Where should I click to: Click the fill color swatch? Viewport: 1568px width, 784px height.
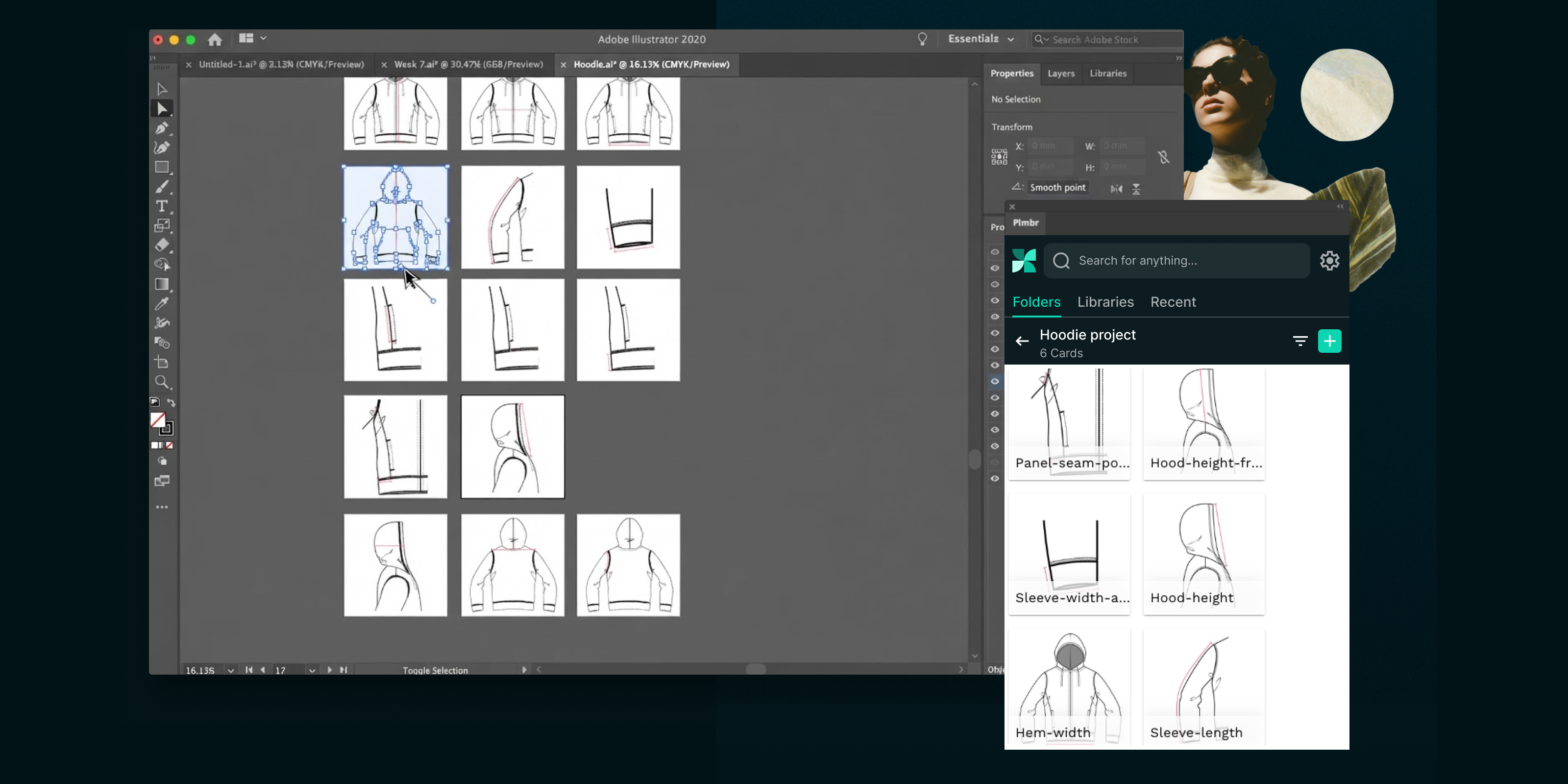tap(158, 420)
